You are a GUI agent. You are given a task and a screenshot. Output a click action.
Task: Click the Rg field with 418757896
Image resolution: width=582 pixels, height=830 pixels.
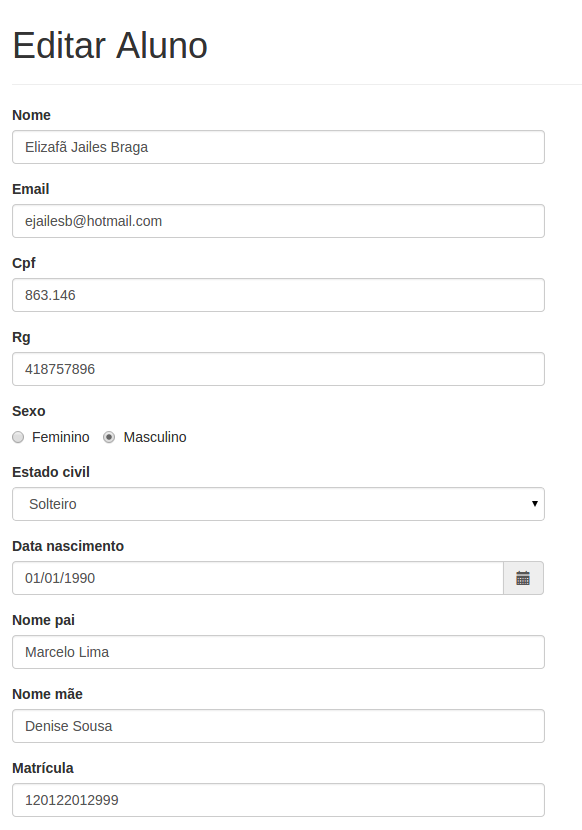point(279,369)
